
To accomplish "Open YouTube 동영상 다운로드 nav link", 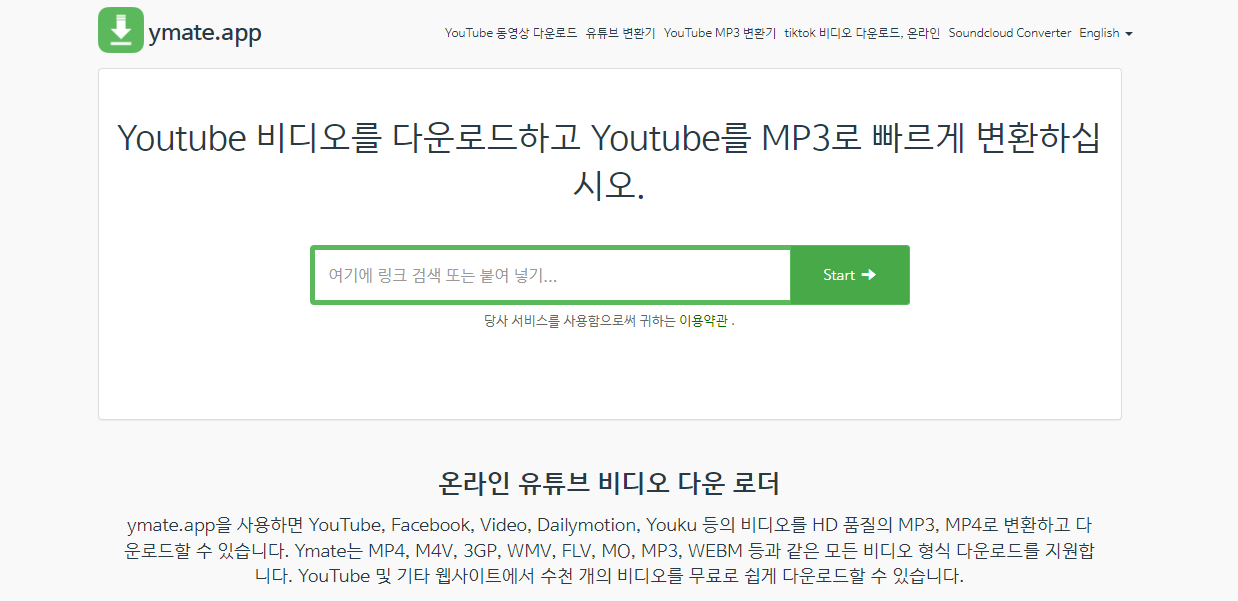I will [x=511, y=33].
